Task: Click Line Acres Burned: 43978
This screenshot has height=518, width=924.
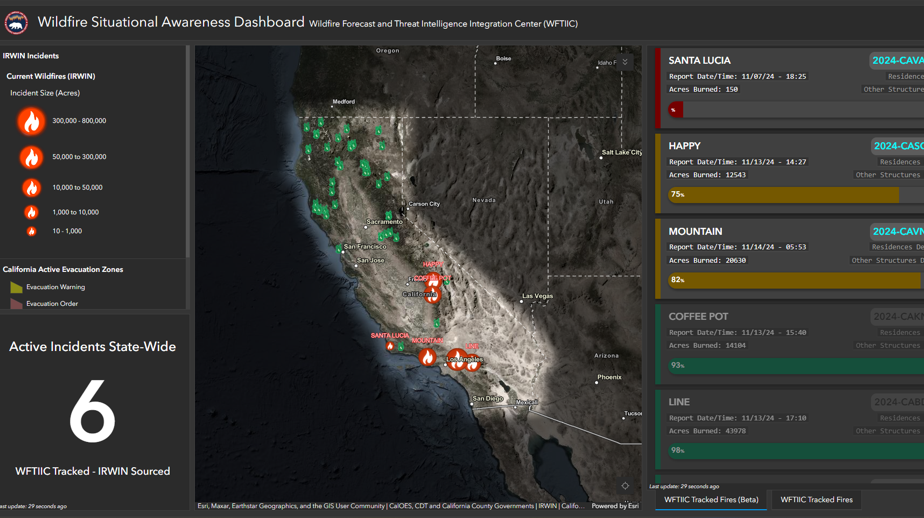Action: click(707, 431)
